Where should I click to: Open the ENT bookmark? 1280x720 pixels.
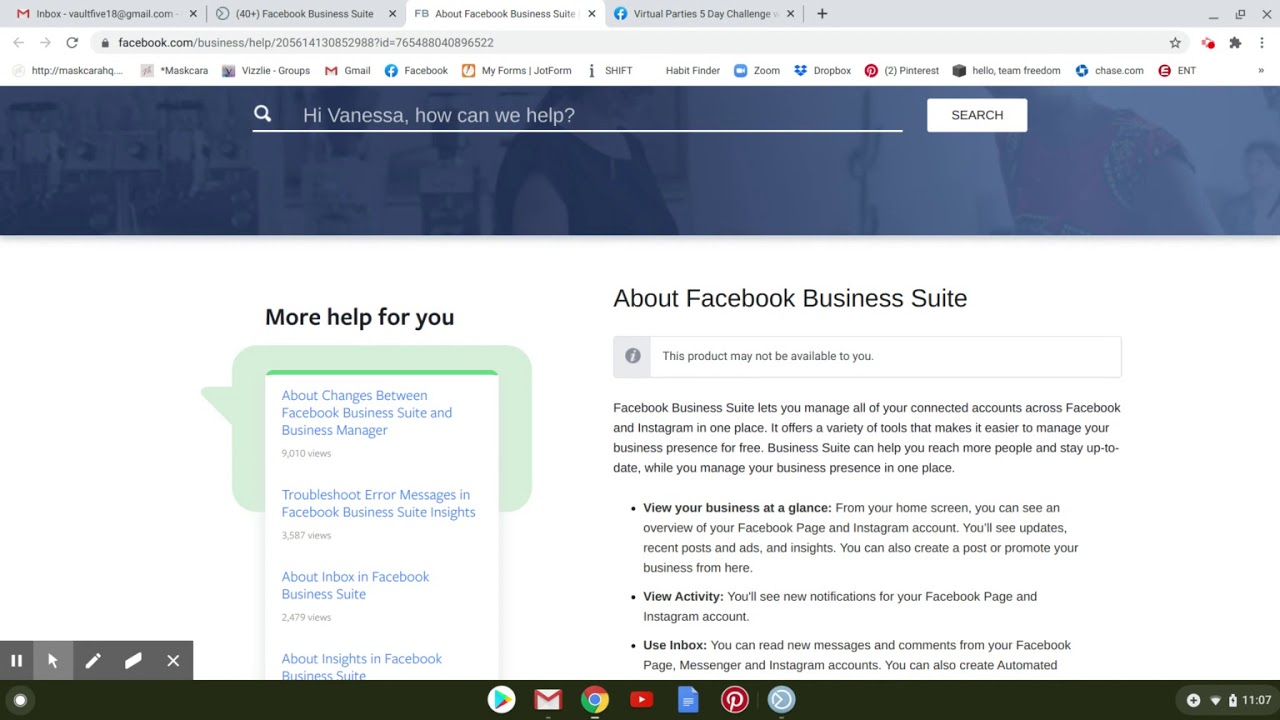1177,71
